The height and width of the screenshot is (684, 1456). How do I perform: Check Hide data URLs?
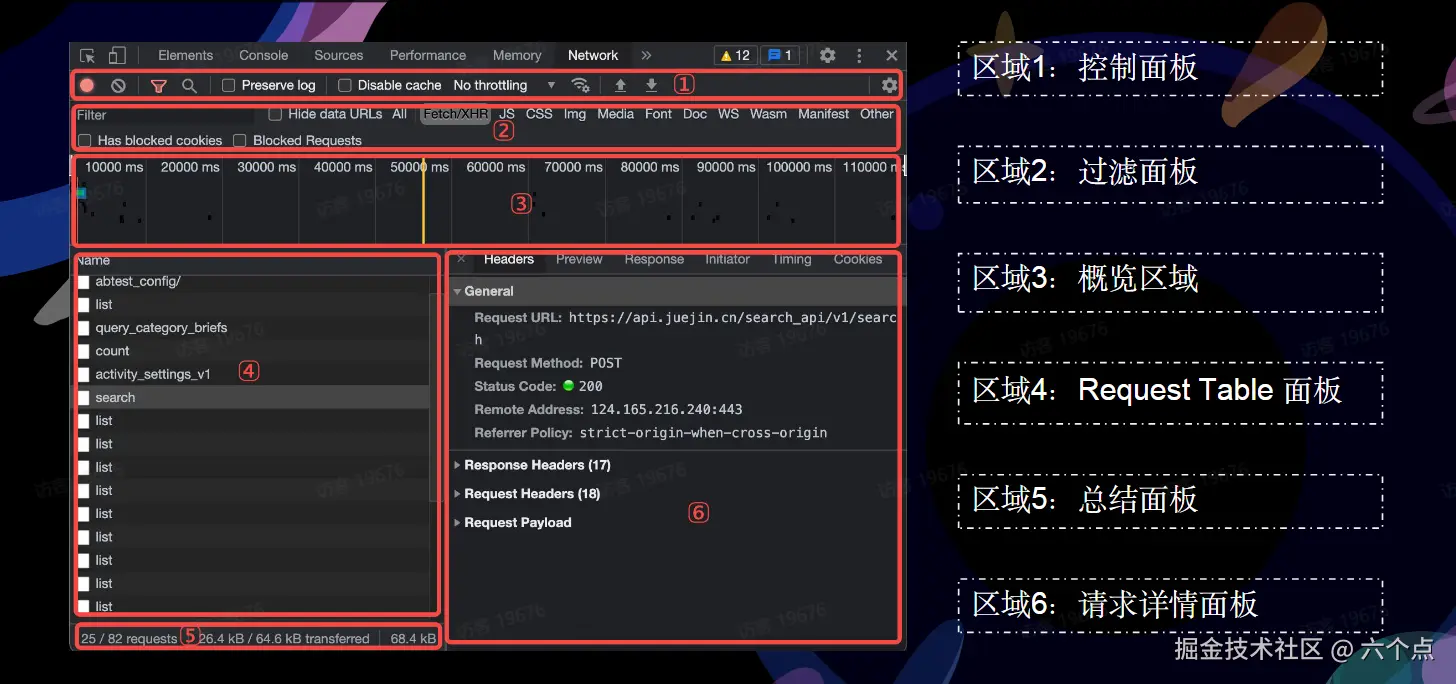tap(275, 114)
